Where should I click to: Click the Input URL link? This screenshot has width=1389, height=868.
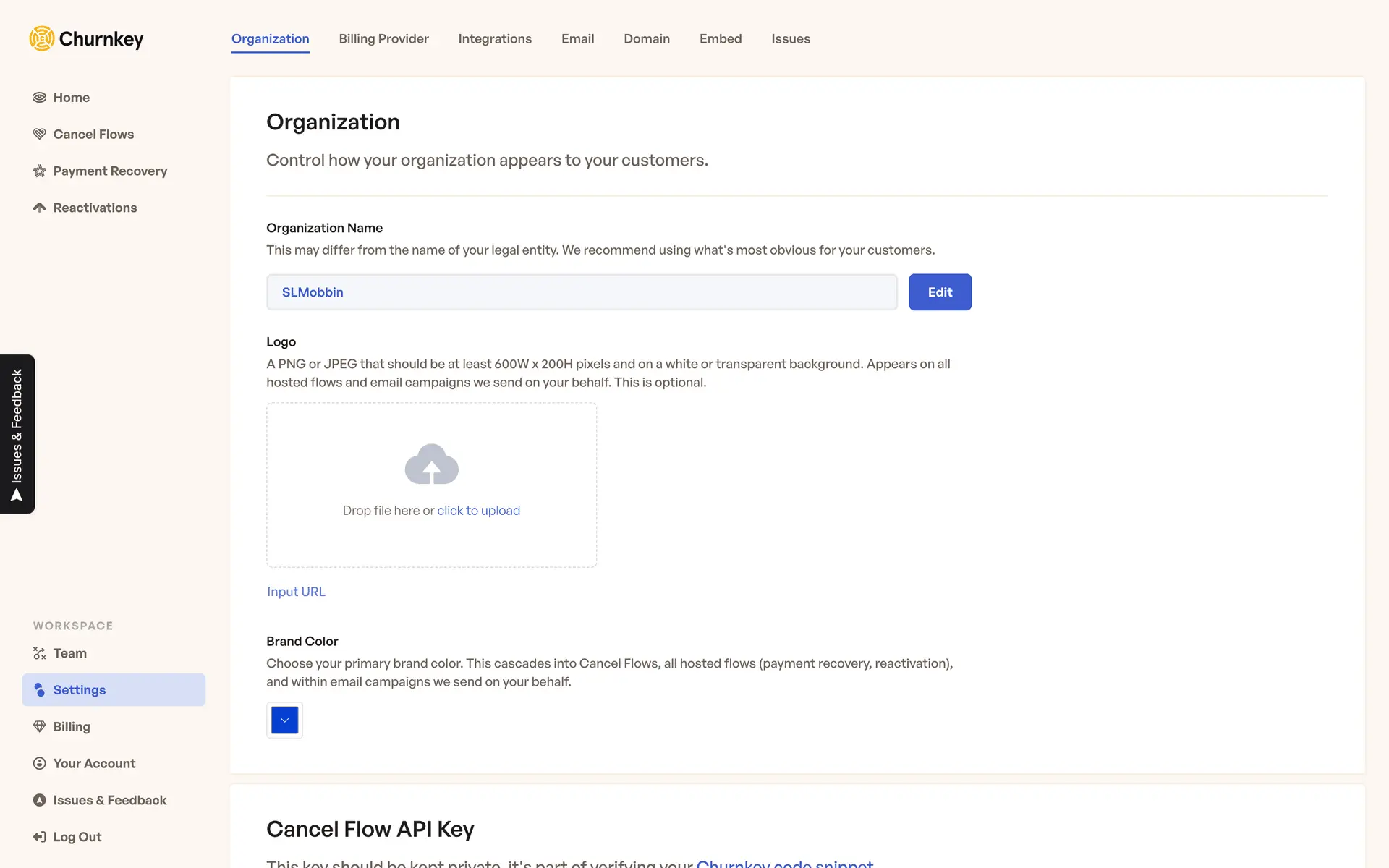pyautogui.click(x=296, y=592)
